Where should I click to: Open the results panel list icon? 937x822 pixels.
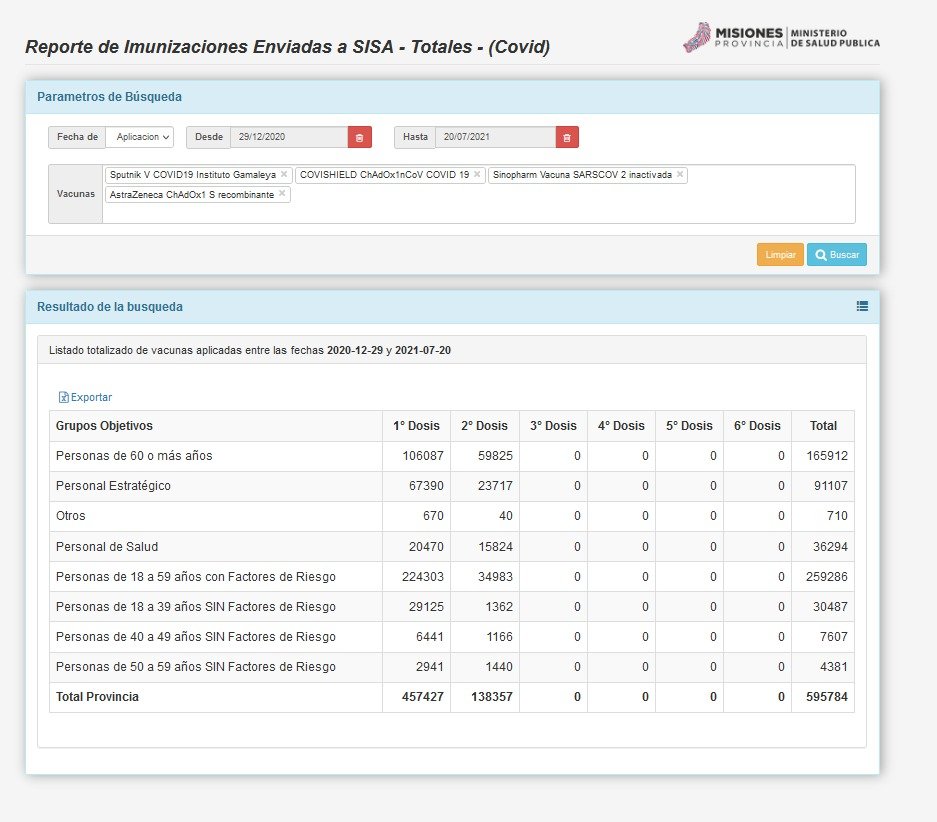click(862, 306)
